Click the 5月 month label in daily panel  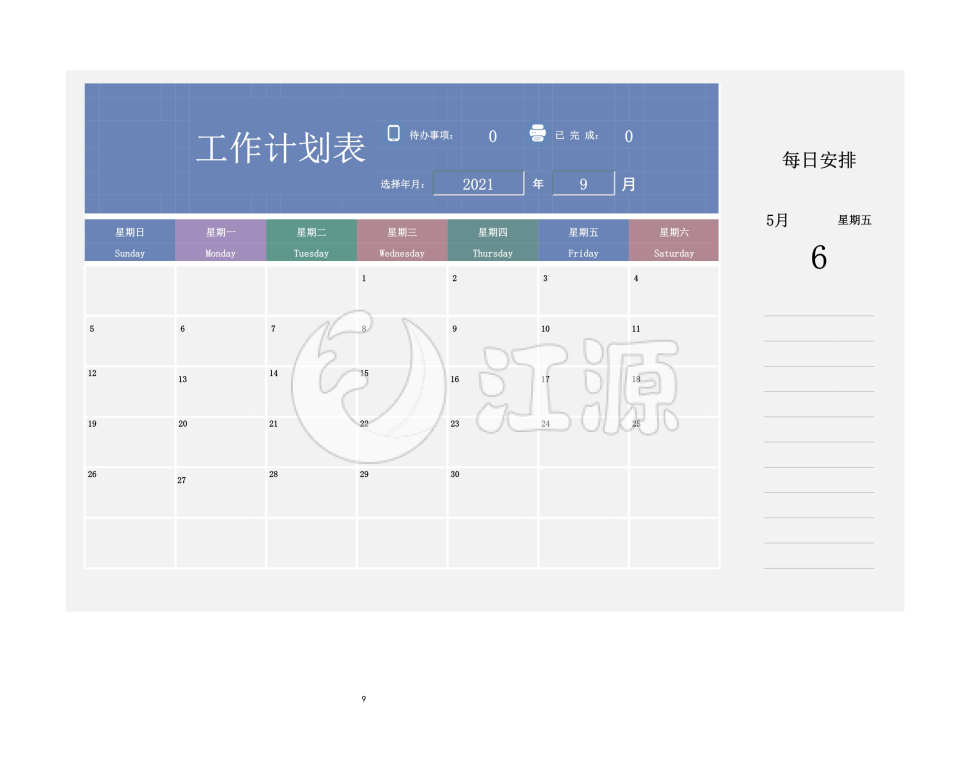tap(777, 220)
